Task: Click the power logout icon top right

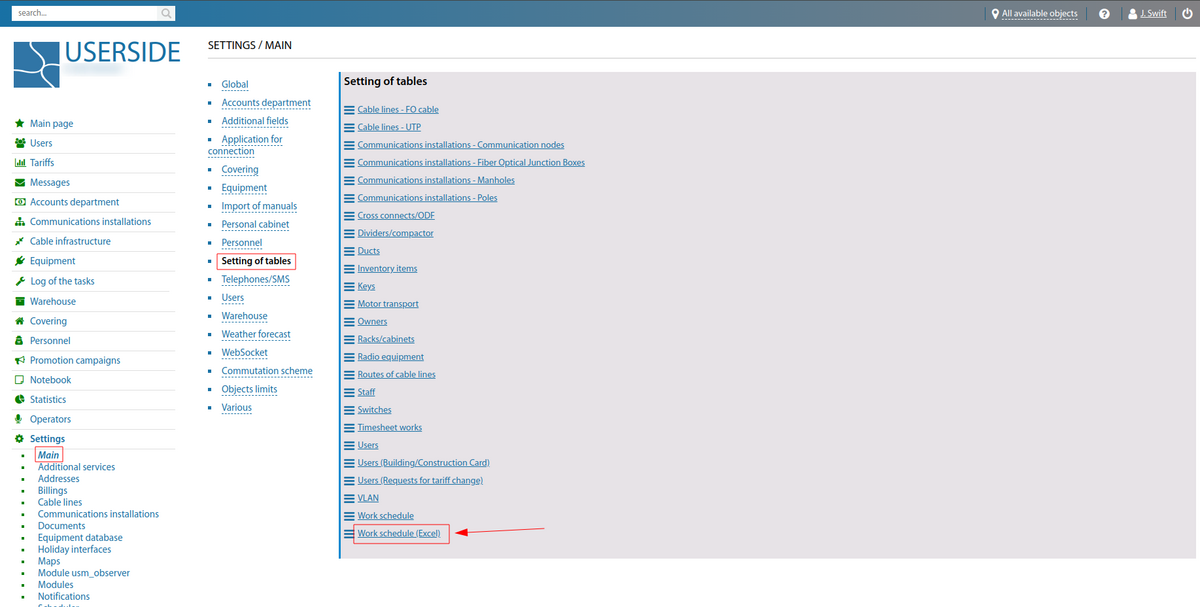Action: [1186, 13]
